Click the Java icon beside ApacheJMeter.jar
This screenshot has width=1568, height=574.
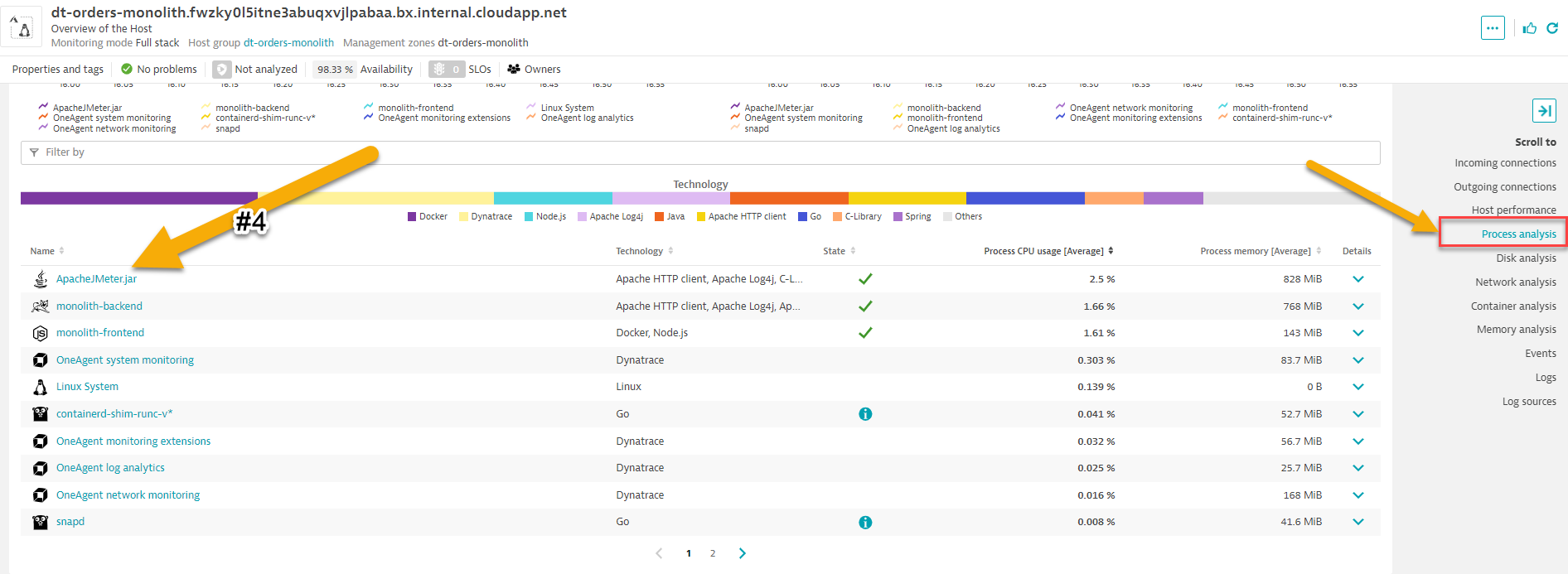[40, 279]
